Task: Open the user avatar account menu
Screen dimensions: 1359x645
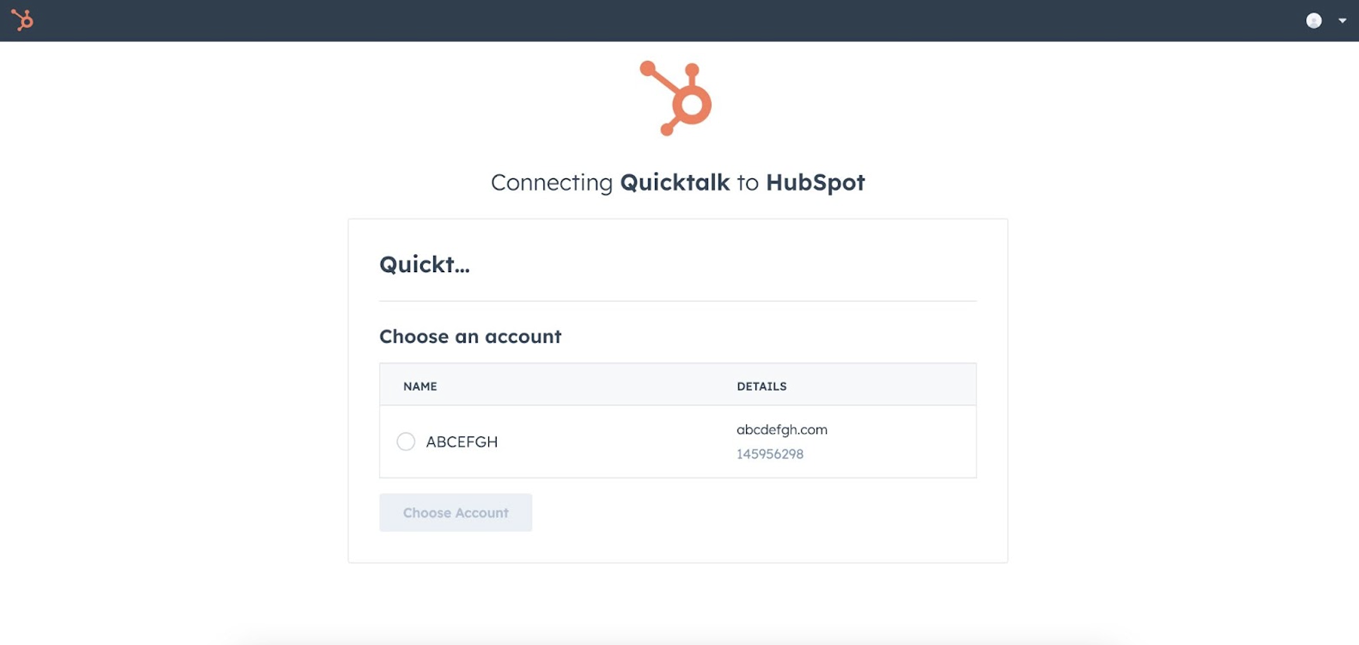Action: point(1314,21)
